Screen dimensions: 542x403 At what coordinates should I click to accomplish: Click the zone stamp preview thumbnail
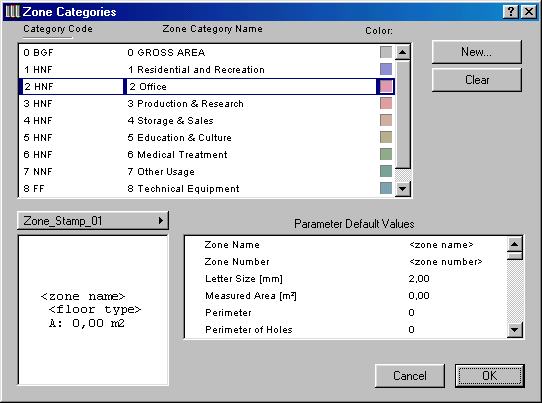point(93,310)
